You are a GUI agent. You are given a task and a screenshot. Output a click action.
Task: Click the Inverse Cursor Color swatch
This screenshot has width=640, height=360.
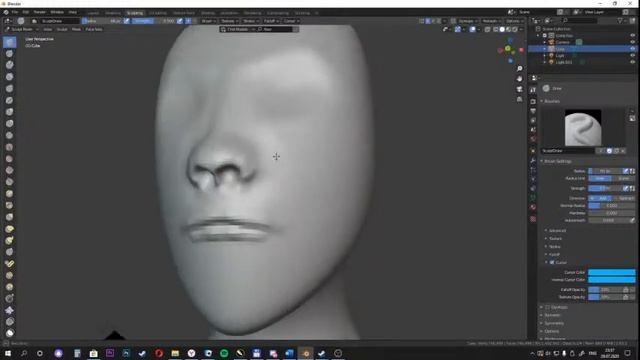pyautogui.click(x=611, y=280)
